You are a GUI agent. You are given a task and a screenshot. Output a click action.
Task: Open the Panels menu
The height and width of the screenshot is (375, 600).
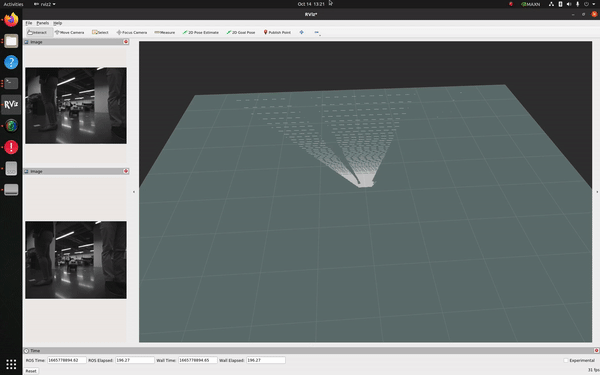42,23
